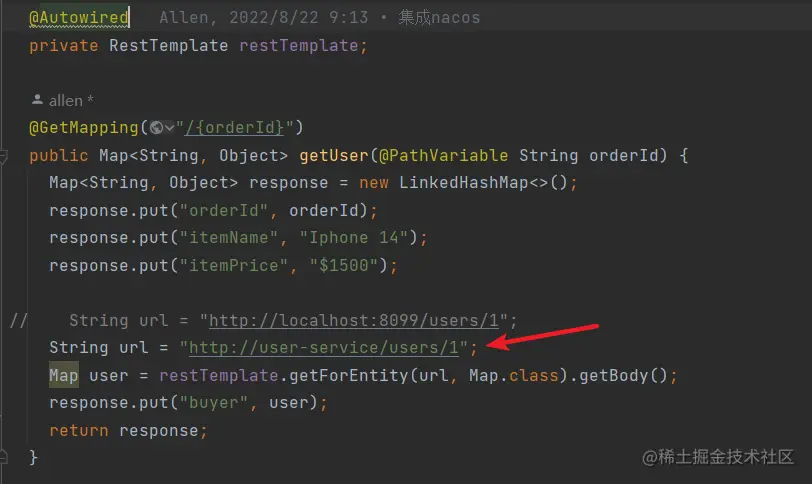Click the '//' comment marker at the line start
This screenshot has height=484, width=812.
click(x=18, y=320)
